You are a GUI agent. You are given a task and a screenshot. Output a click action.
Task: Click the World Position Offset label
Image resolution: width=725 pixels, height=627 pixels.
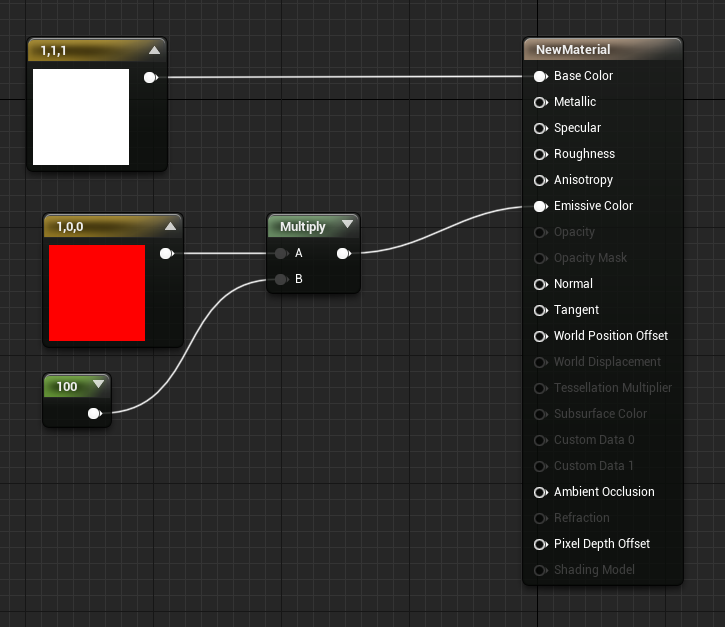point(611,336)
